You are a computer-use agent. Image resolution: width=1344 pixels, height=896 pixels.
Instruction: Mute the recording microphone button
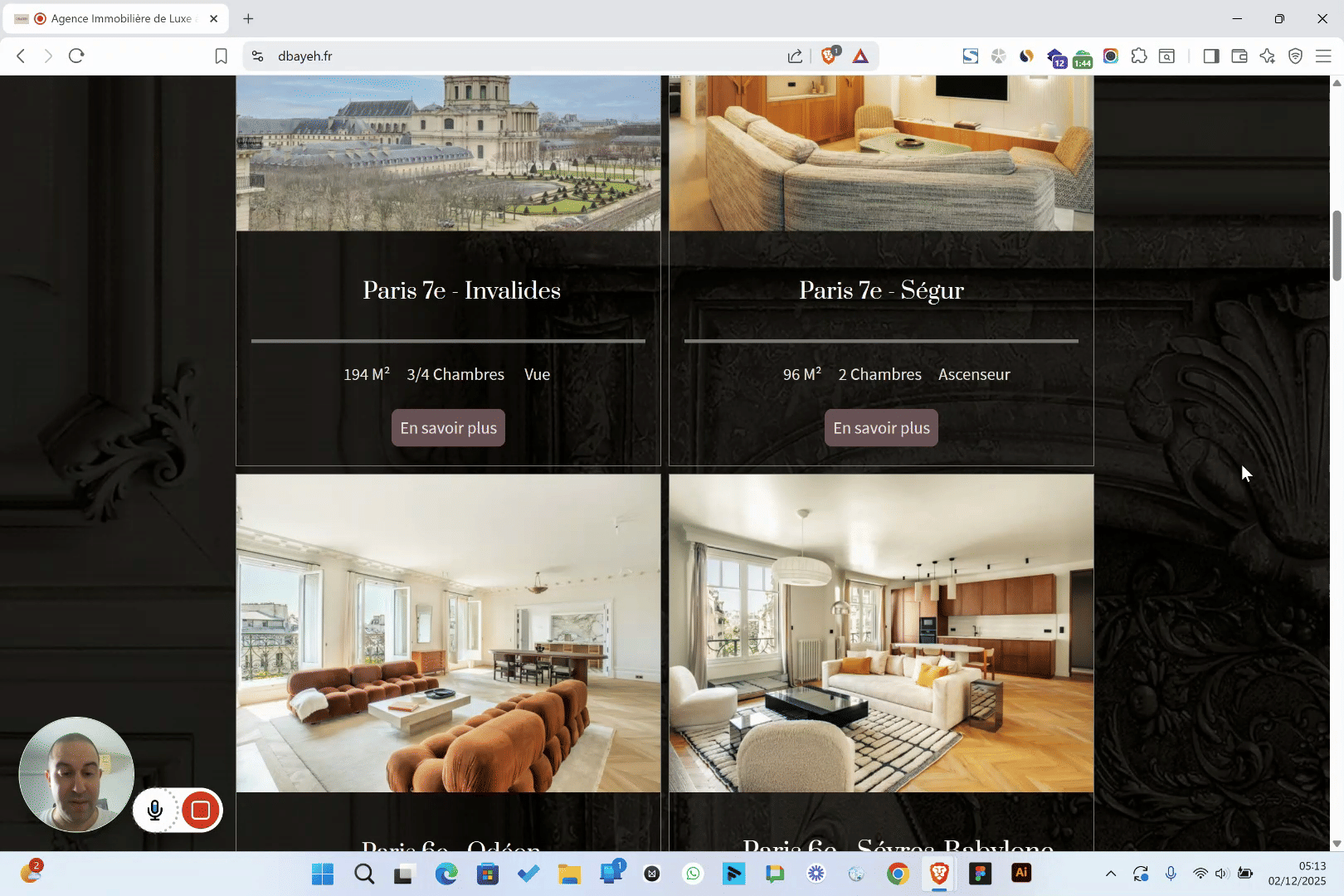[x=155, y=811]
